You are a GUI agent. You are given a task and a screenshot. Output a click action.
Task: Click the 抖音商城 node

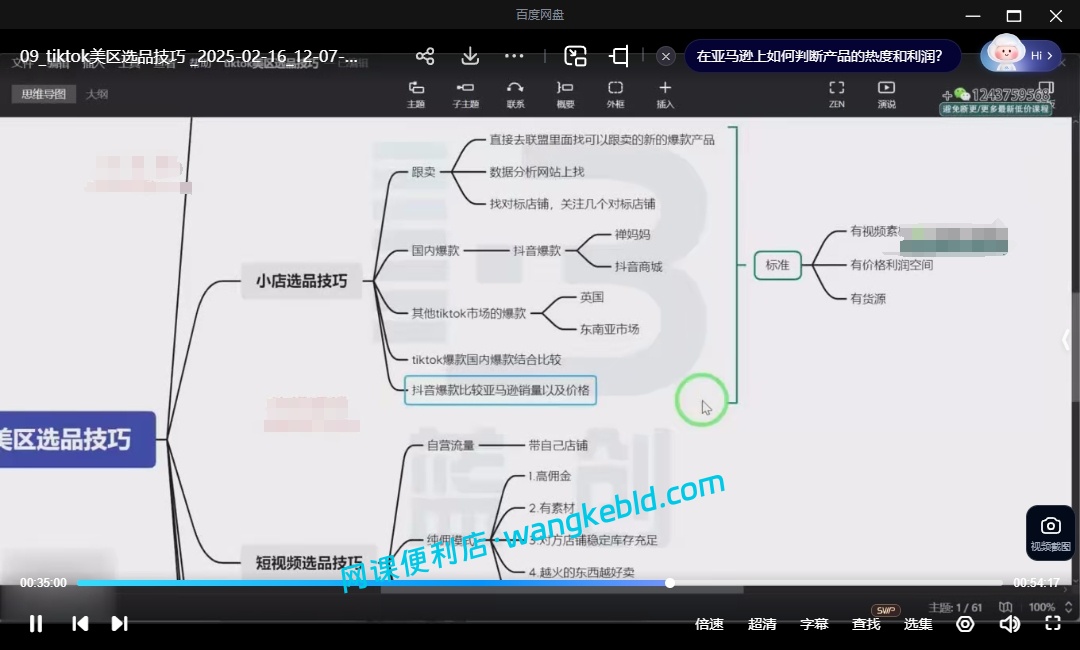pos(638,266)
